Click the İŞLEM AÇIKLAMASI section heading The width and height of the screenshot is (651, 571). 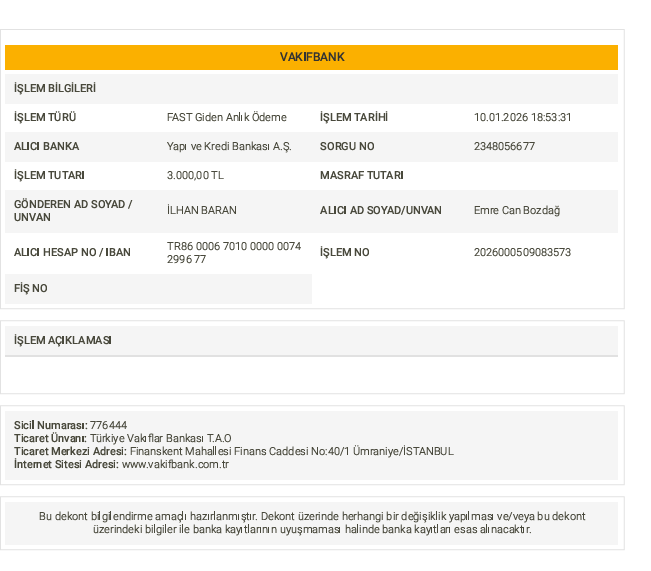point(63,340)
